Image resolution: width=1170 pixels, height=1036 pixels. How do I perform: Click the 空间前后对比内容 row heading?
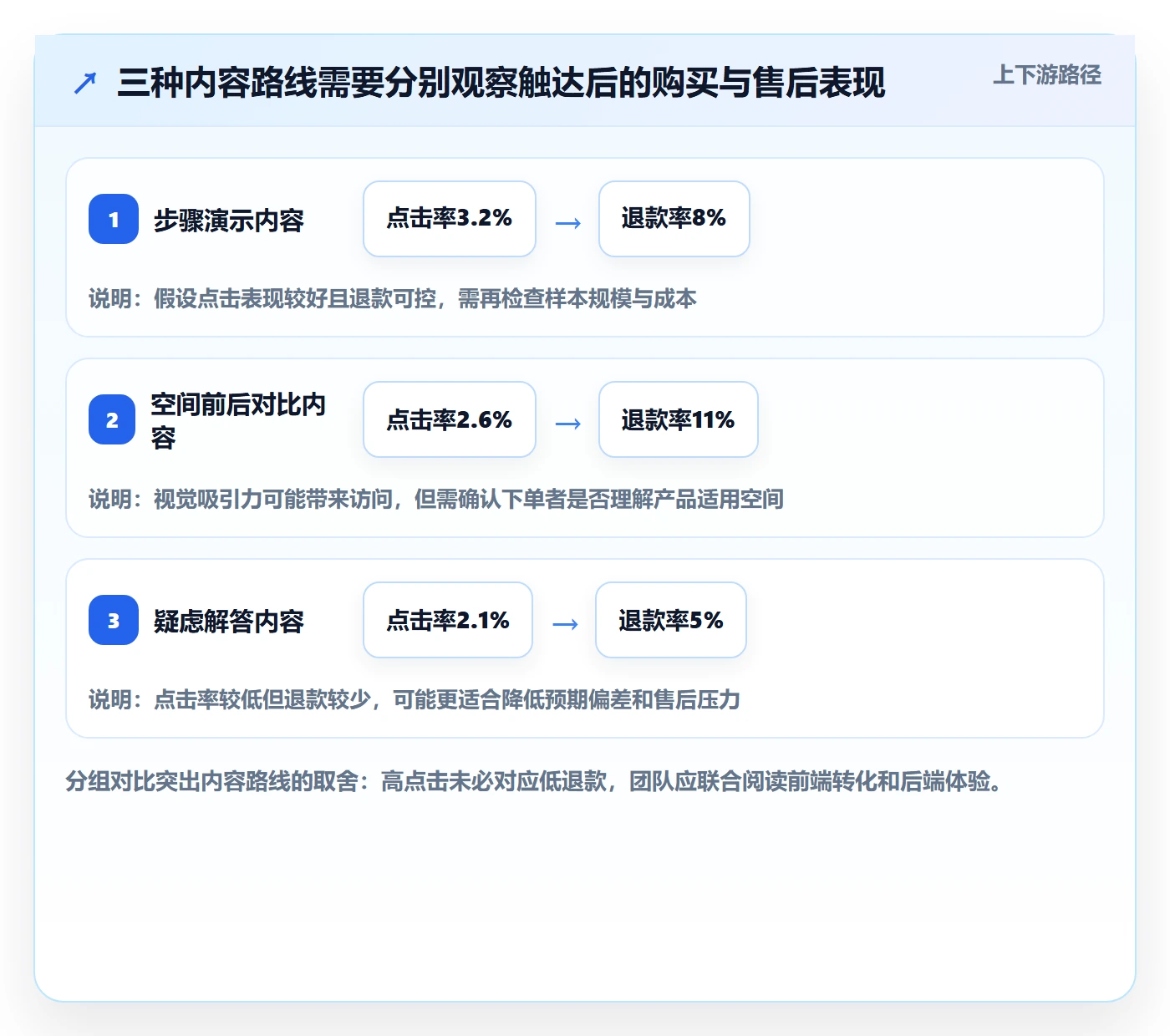tap(238, 420)
